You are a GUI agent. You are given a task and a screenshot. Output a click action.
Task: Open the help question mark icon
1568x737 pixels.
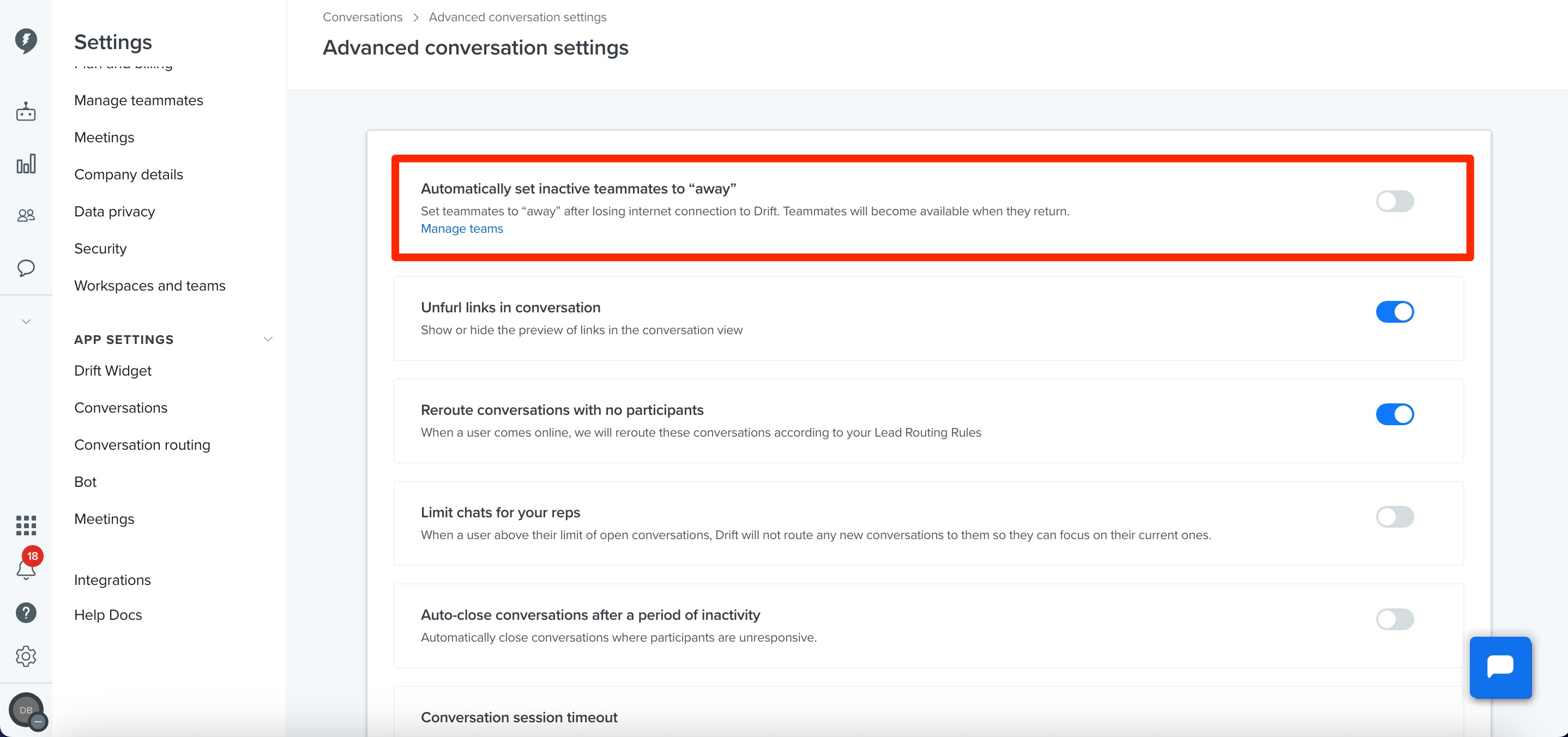26,613
